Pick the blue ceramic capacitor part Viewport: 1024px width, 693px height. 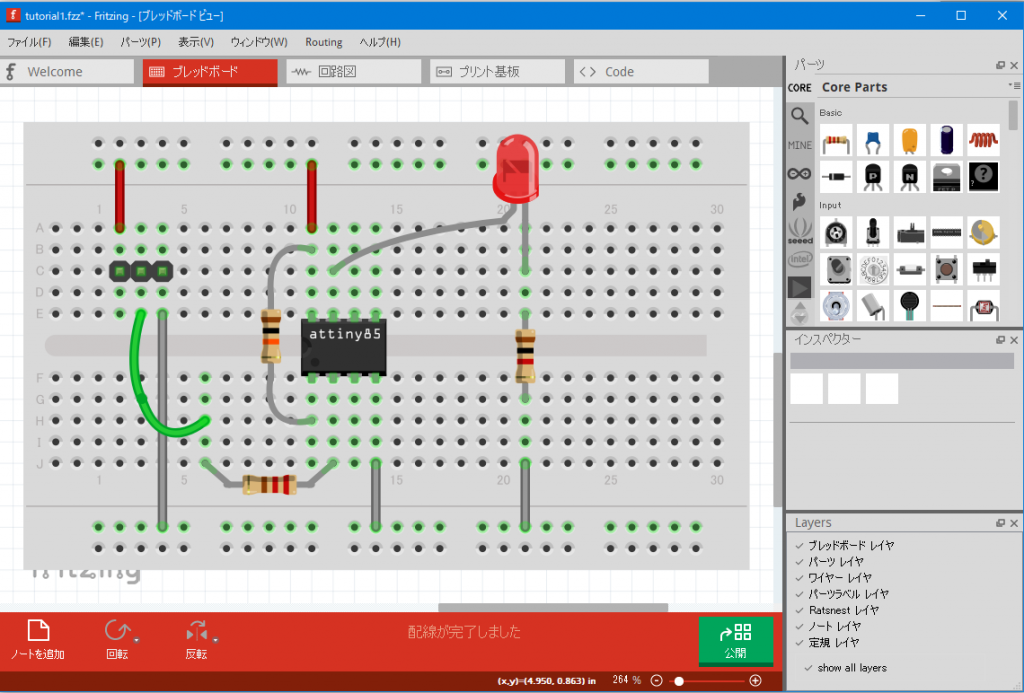tap(873, 141)
